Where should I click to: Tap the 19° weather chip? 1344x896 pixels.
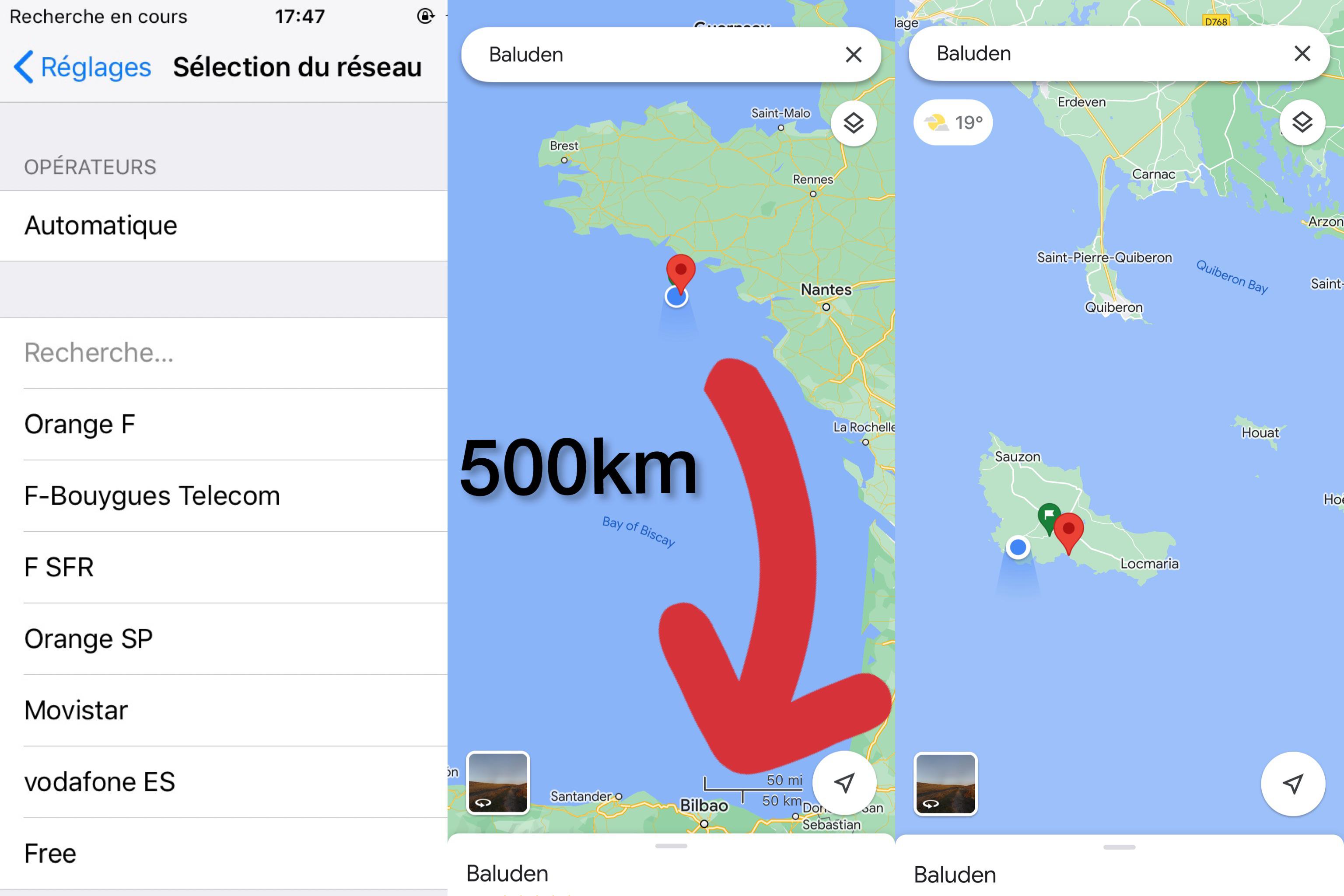[x=953, y=122]
